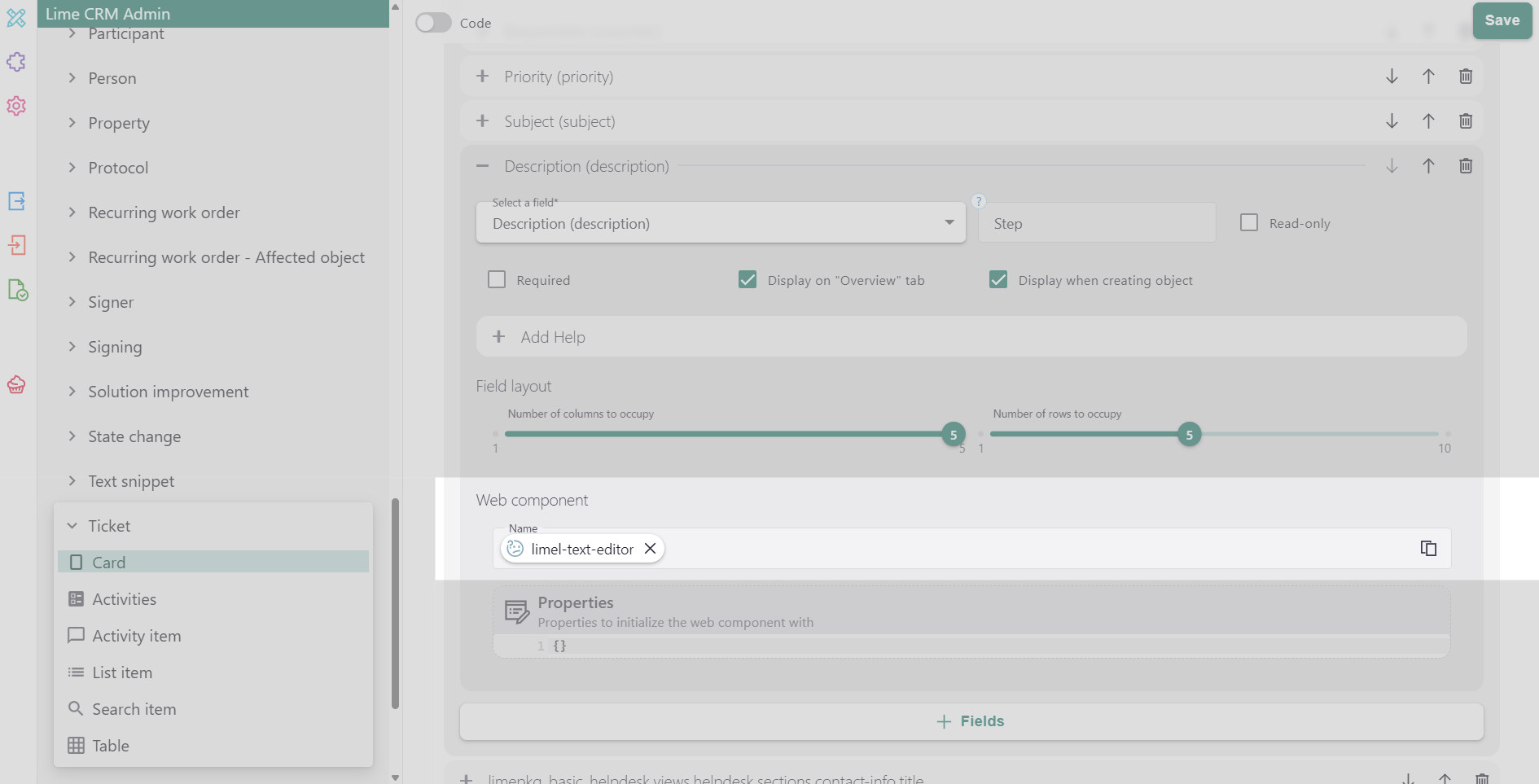Toggle the Code switch
Viewport: 1539px width, 784px height.
433,23
